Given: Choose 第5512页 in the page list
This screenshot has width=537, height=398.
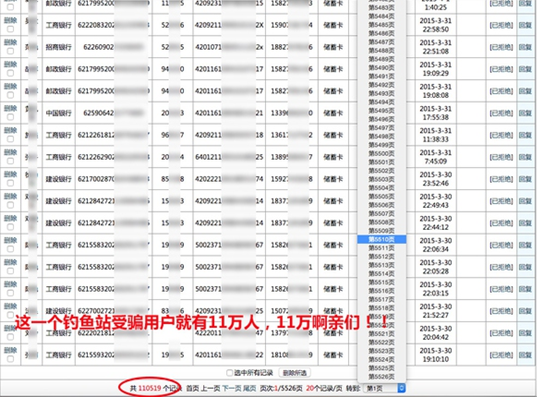Looking at the screenshot, I should (x=382, y=257).
